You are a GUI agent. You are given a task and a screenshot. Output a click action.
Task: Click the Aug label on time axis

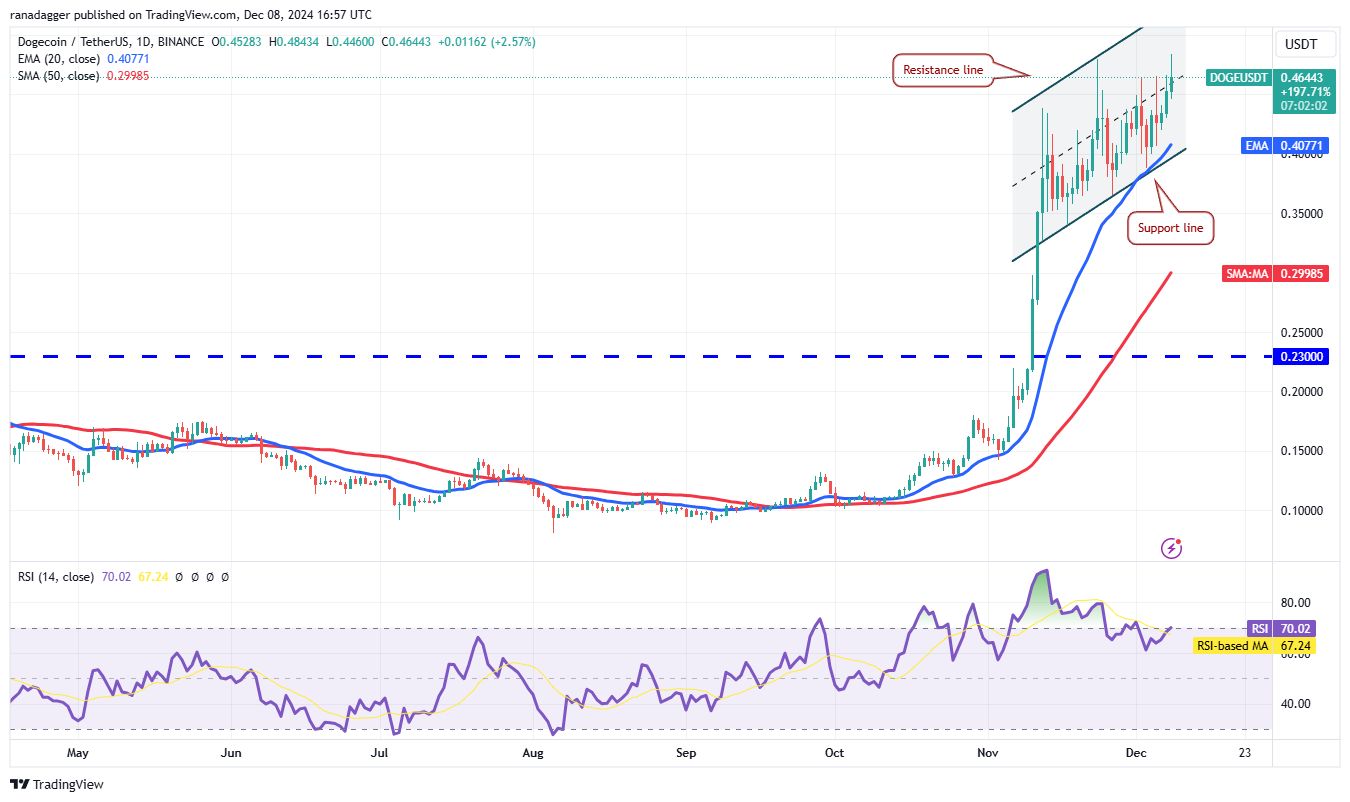click(x=532, y=752)
